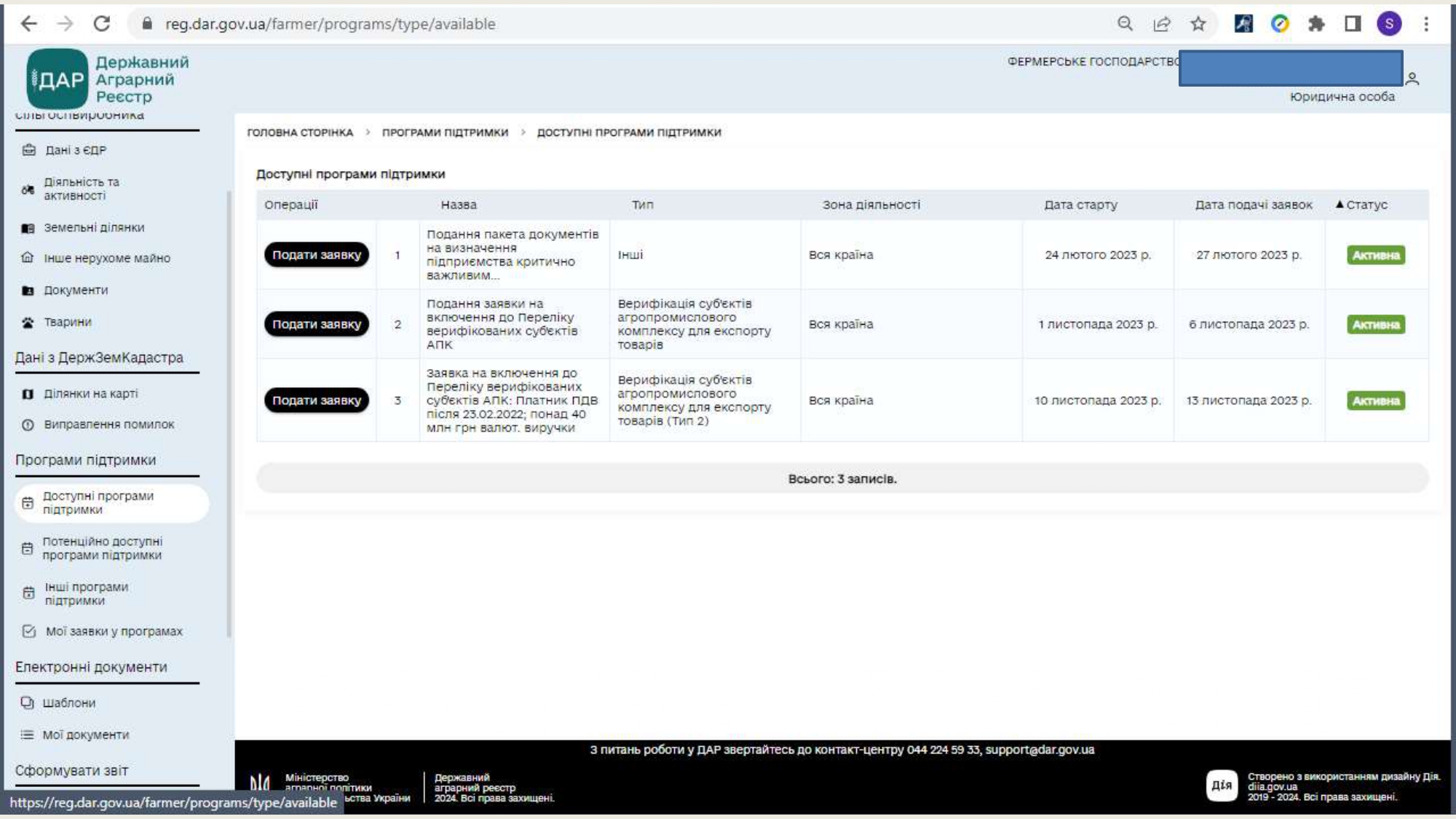
Task: Click the user profile icon
Action: click(1412, 79)
